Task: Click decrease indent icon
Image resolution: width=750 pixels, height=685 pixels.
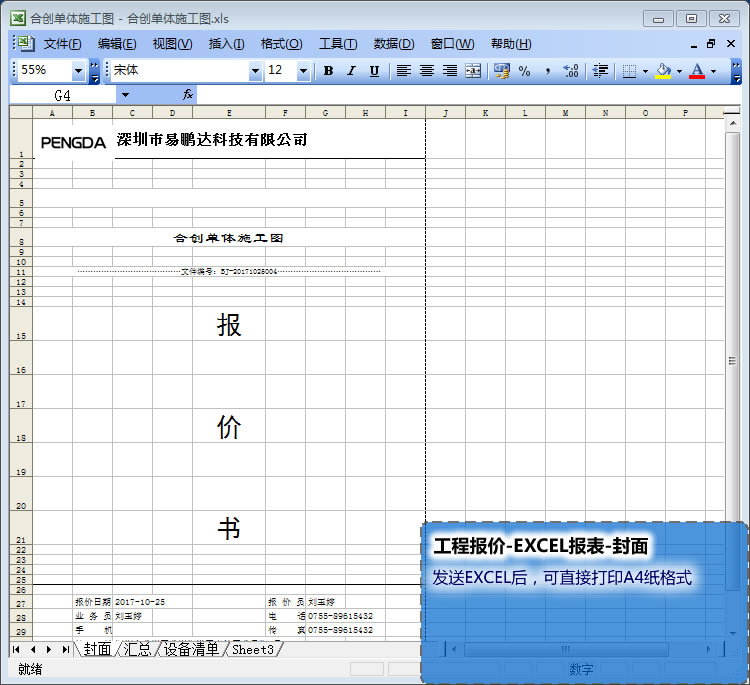Action: click(600, 71)
